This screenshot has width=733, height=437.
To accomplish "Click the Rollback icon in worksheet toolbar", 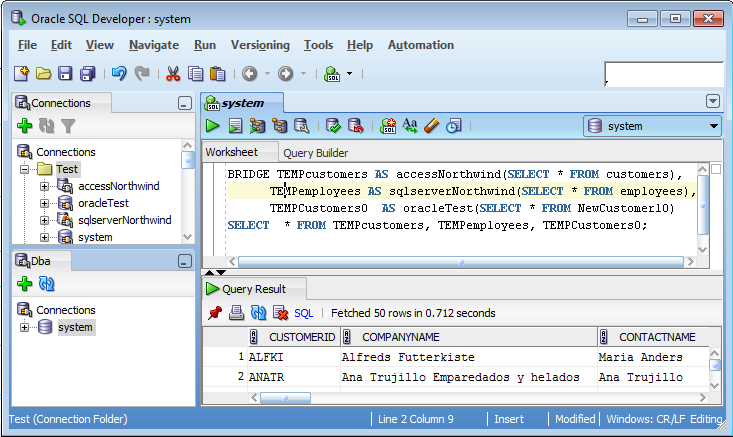I will click(x=356, y=126).
